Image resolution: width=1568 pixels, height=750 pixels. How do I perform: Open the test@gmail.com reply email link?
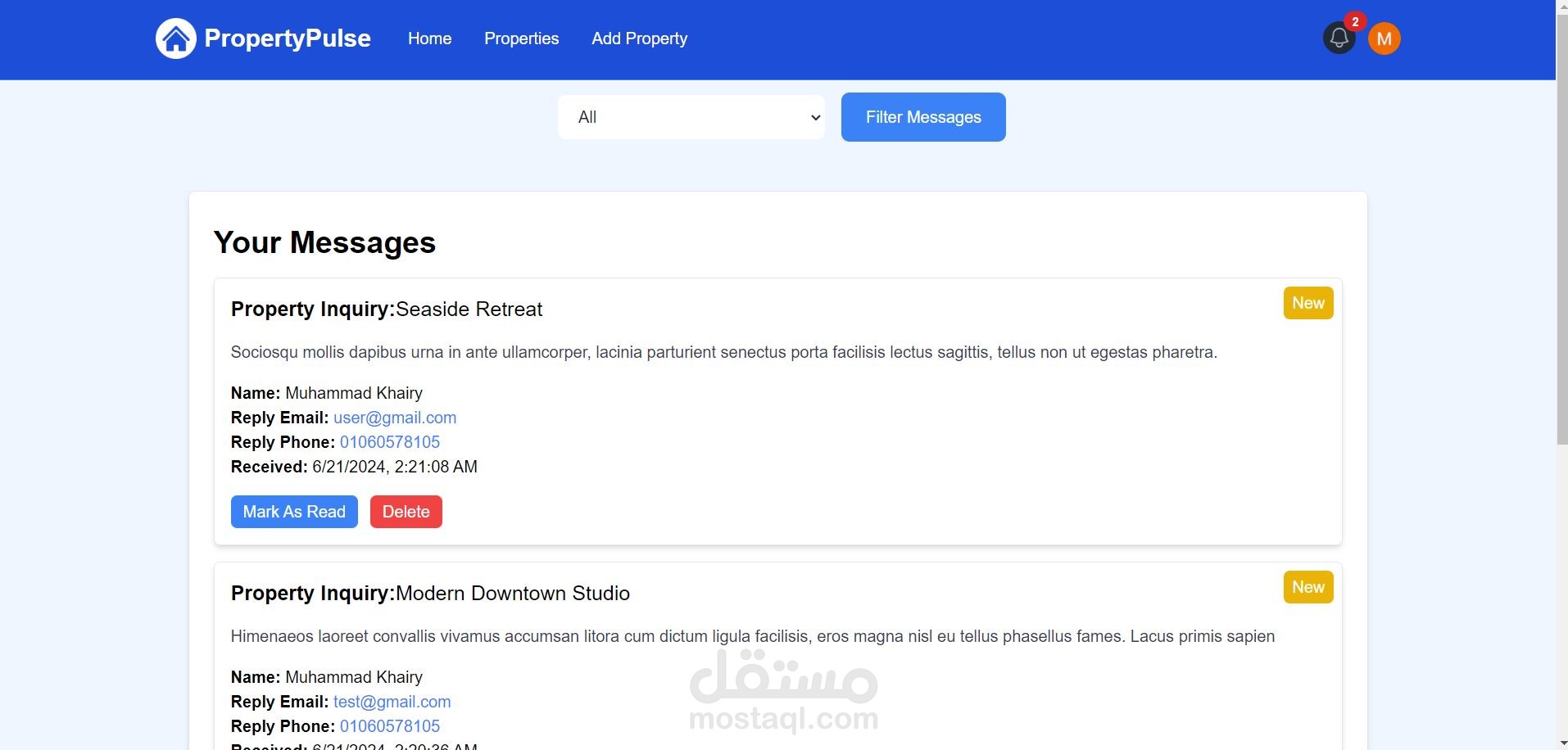click(392, 702)
